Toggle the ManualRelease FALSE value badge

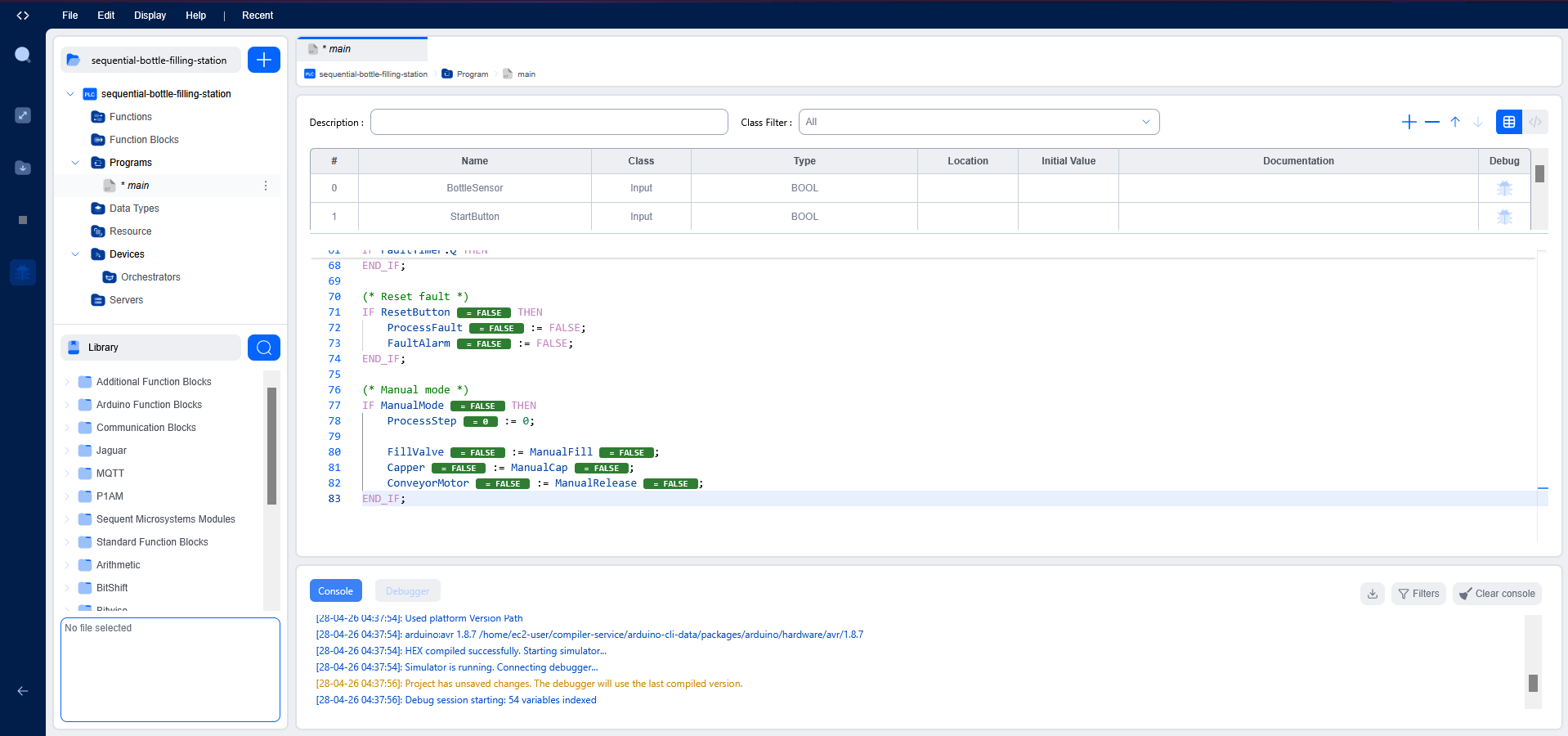pos(670,484)
